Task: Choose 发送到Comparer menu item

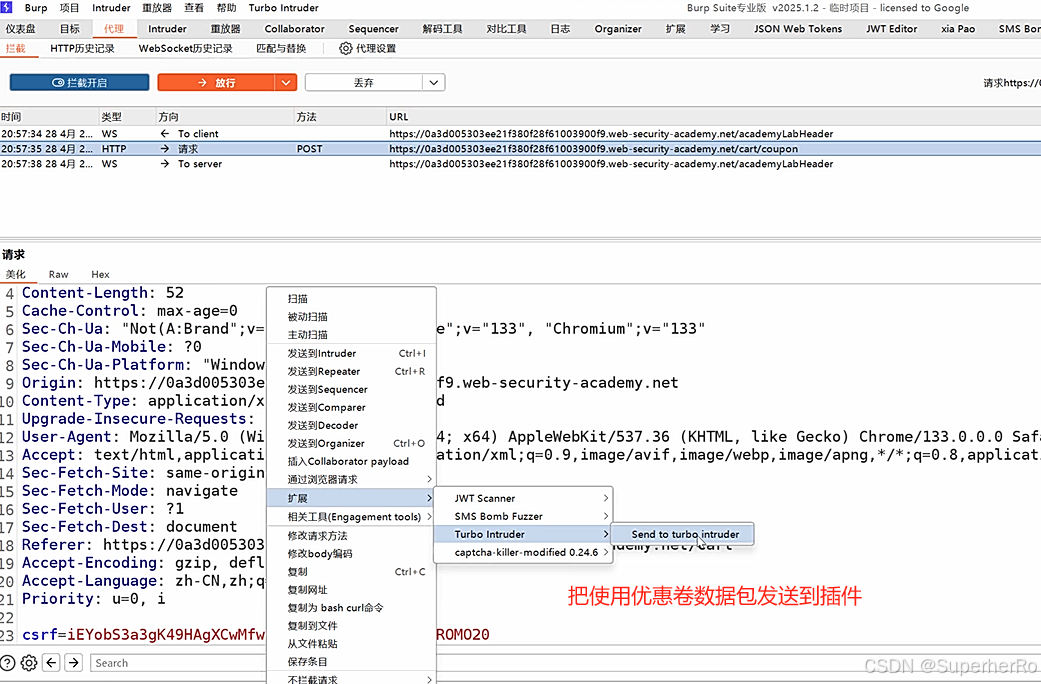Action: click(x=352, y=407)
